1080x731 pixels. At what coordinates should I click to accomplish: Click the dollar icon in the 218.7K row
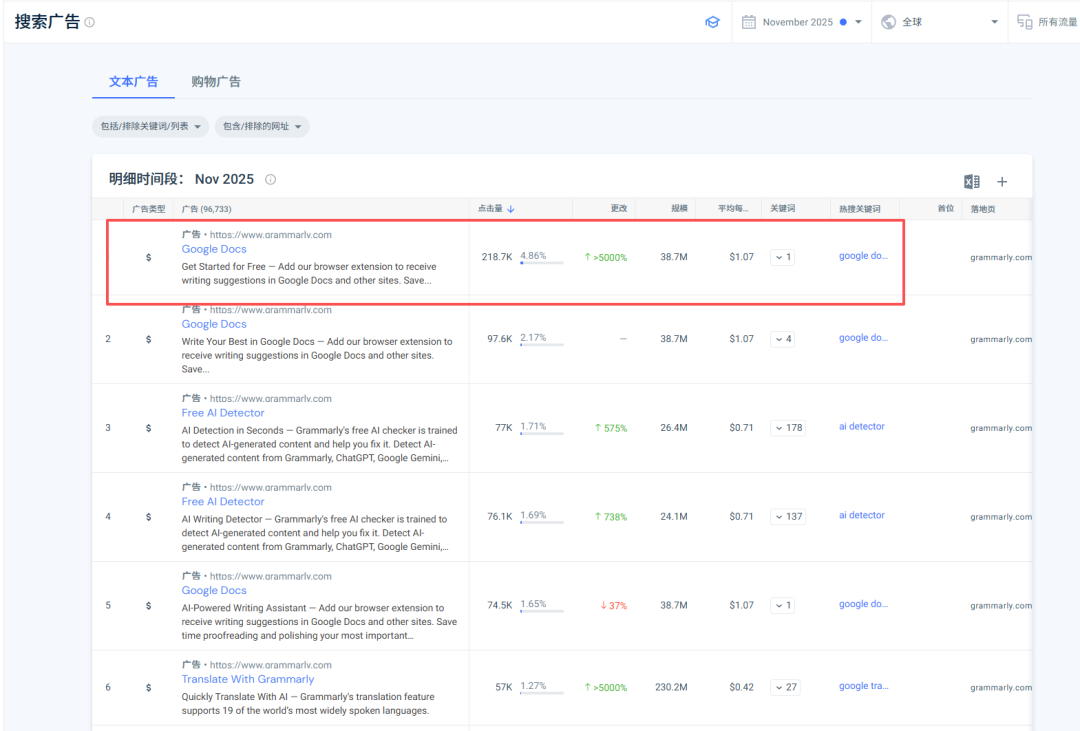click(x=148, y=257)
